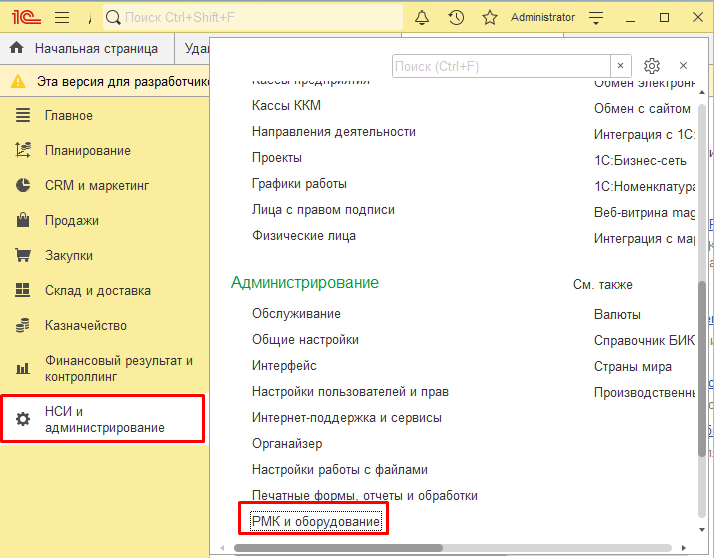Open navigation settings gear in panel
The image size is (714, 558).
(x=652, y=66)
